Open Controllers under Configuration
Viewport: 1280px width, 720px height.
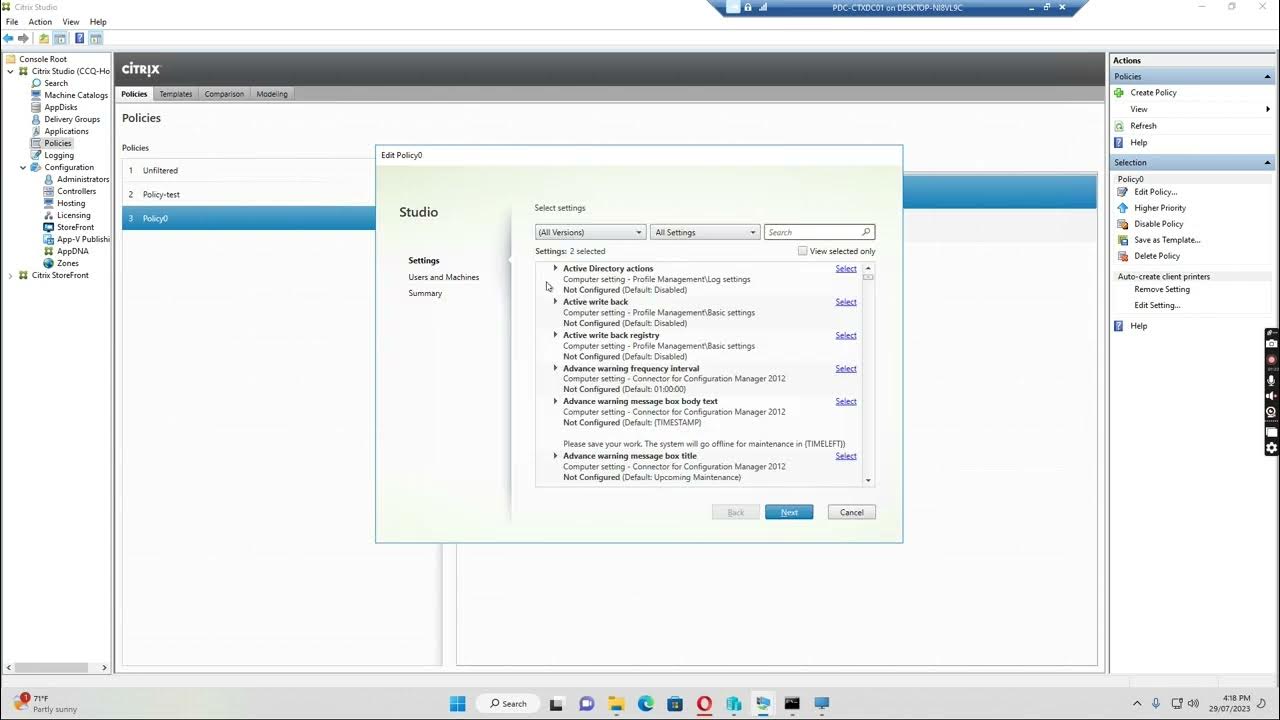coord(76,191)
